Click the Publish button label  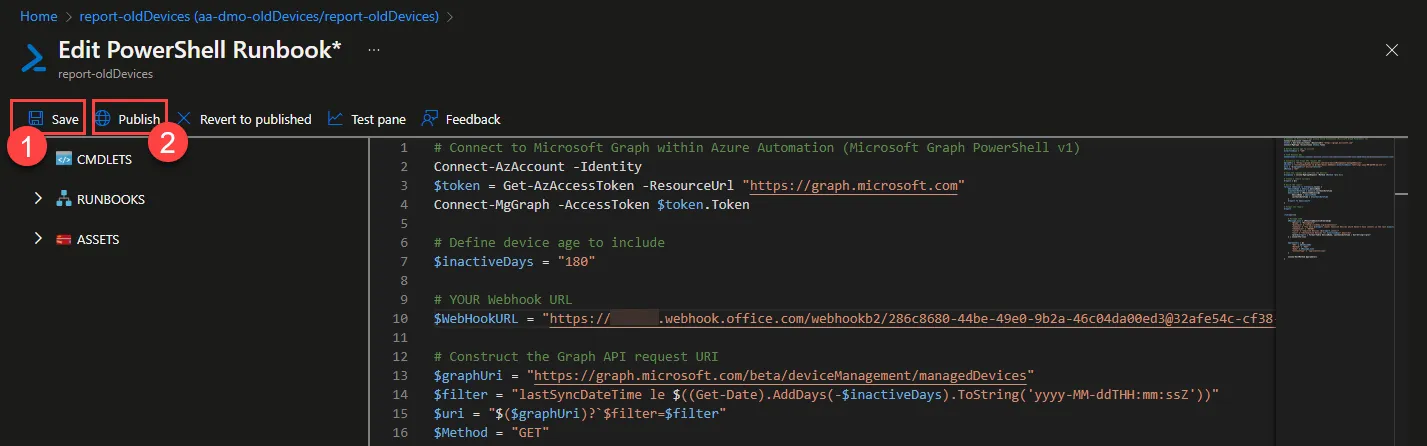click(139, 119)
